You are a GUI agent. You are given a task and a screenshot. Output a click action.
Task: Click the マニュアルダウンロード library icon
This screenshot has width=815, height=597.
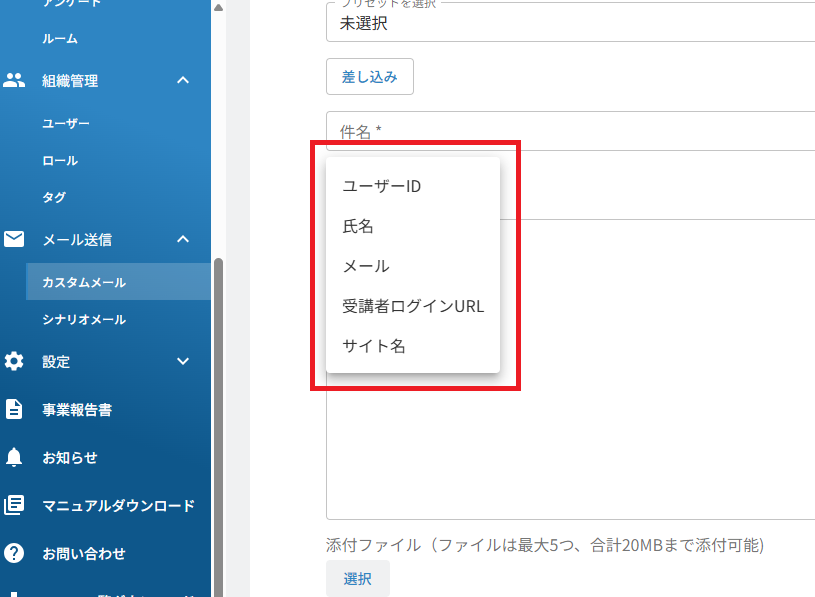14,505
